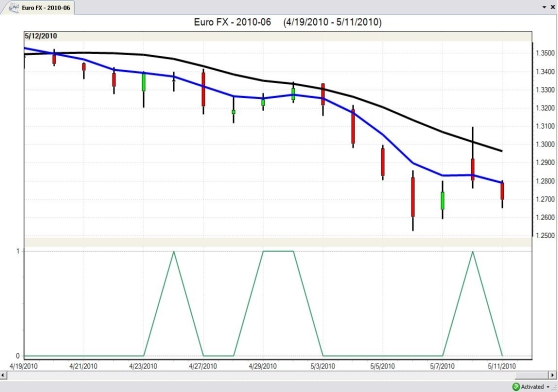Click the 1.3200 price axis label
This screenshot has width=558, height=392.
[x=545, y=108]
